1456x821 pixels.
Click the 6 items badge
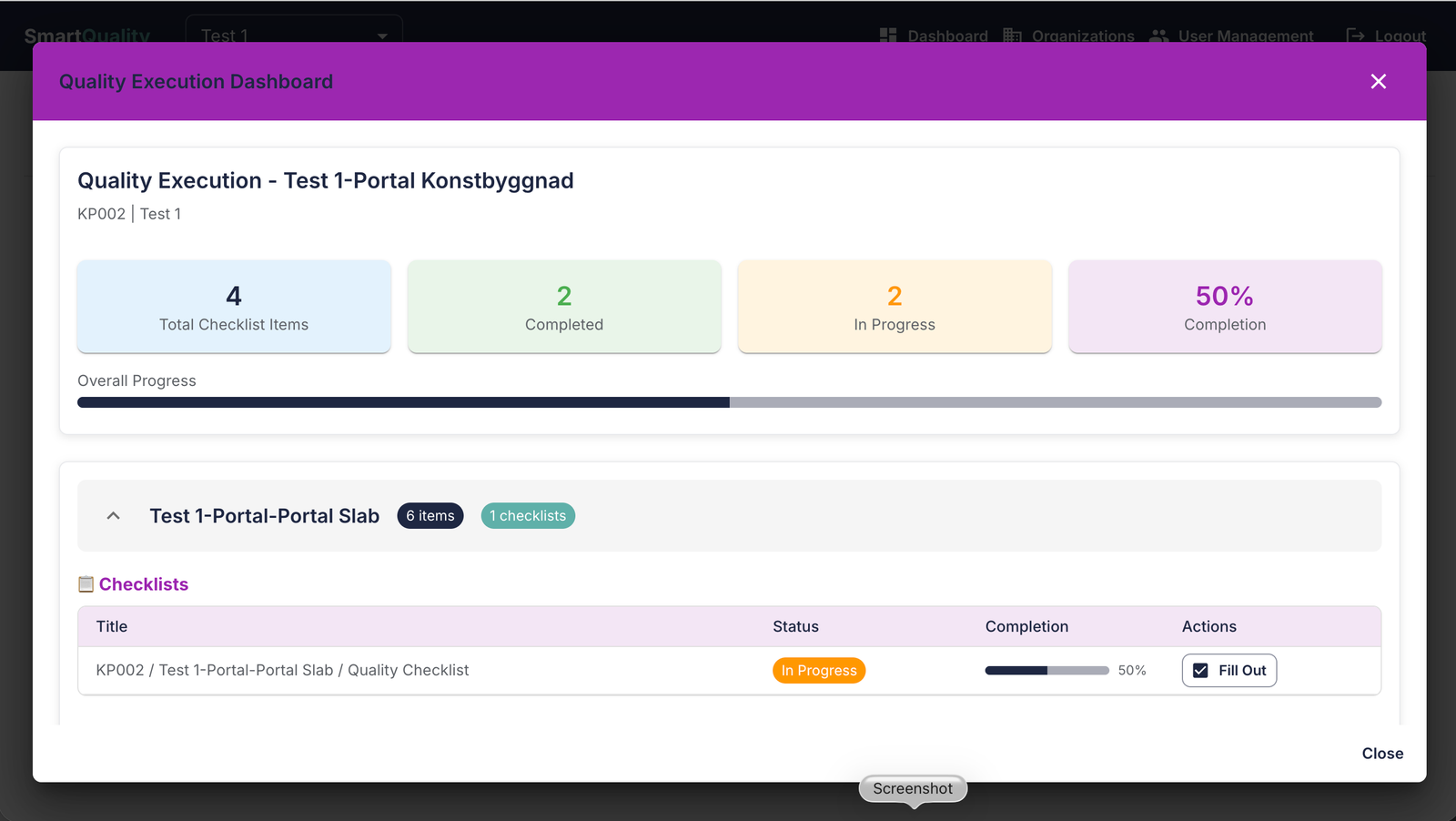click(430, 516)
